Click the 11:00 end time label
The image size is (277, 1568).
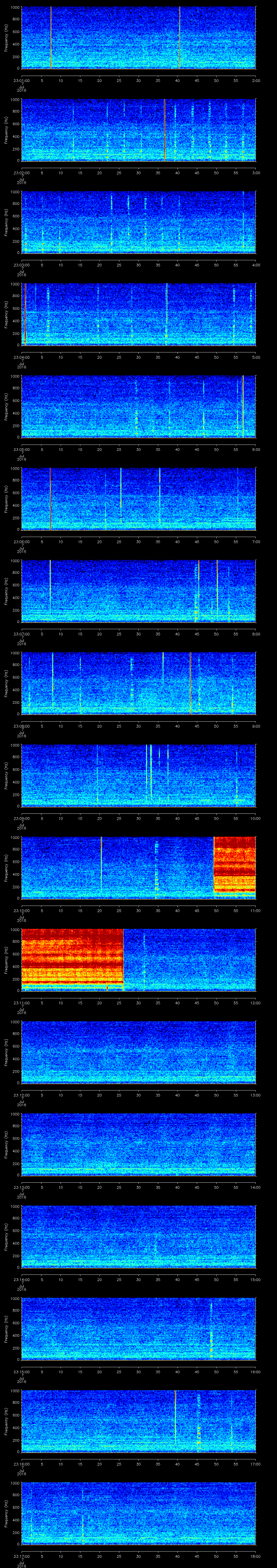tap(255, 910)
